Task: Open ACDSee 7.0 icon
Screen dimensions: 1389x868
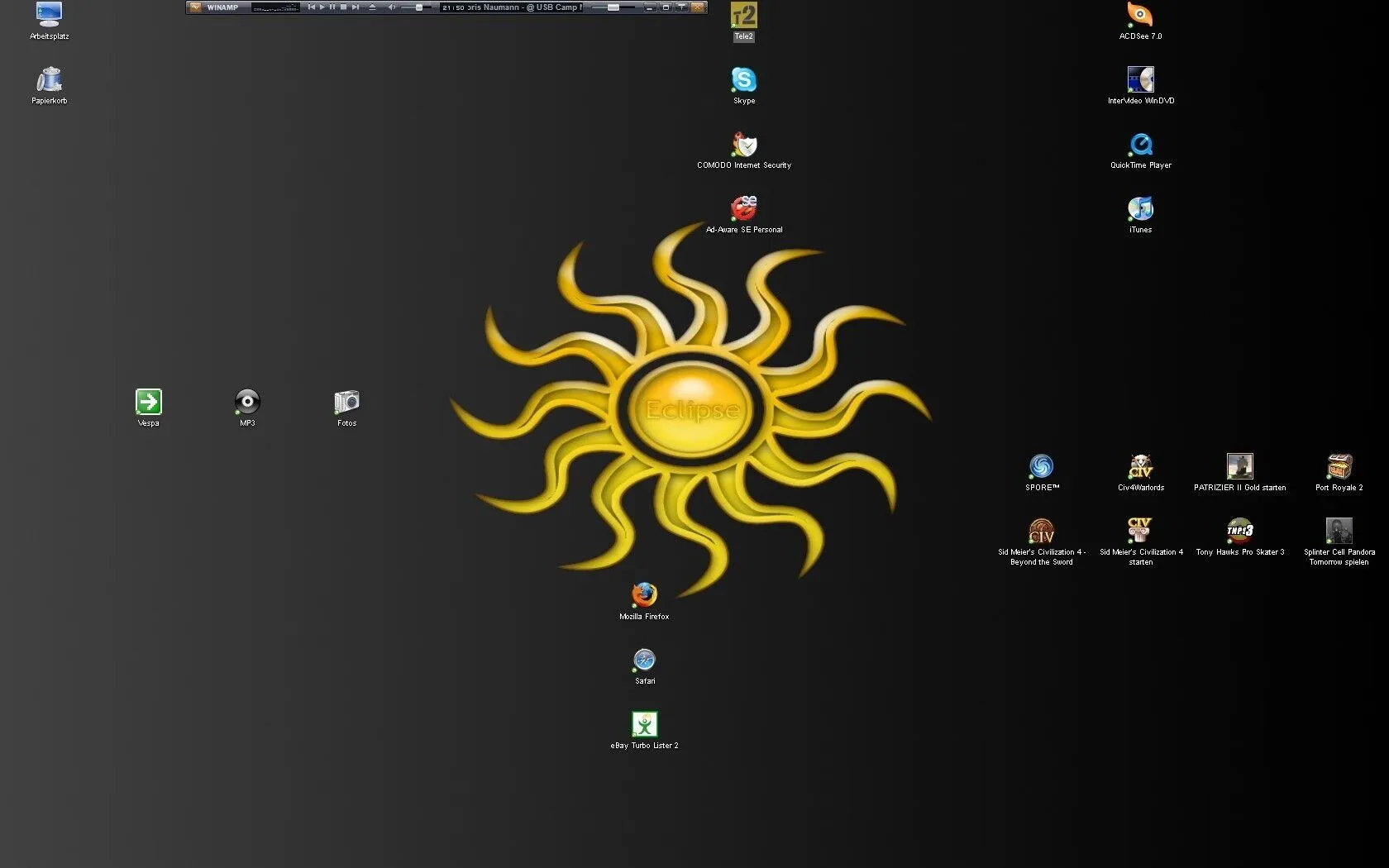Action: 1140,15
